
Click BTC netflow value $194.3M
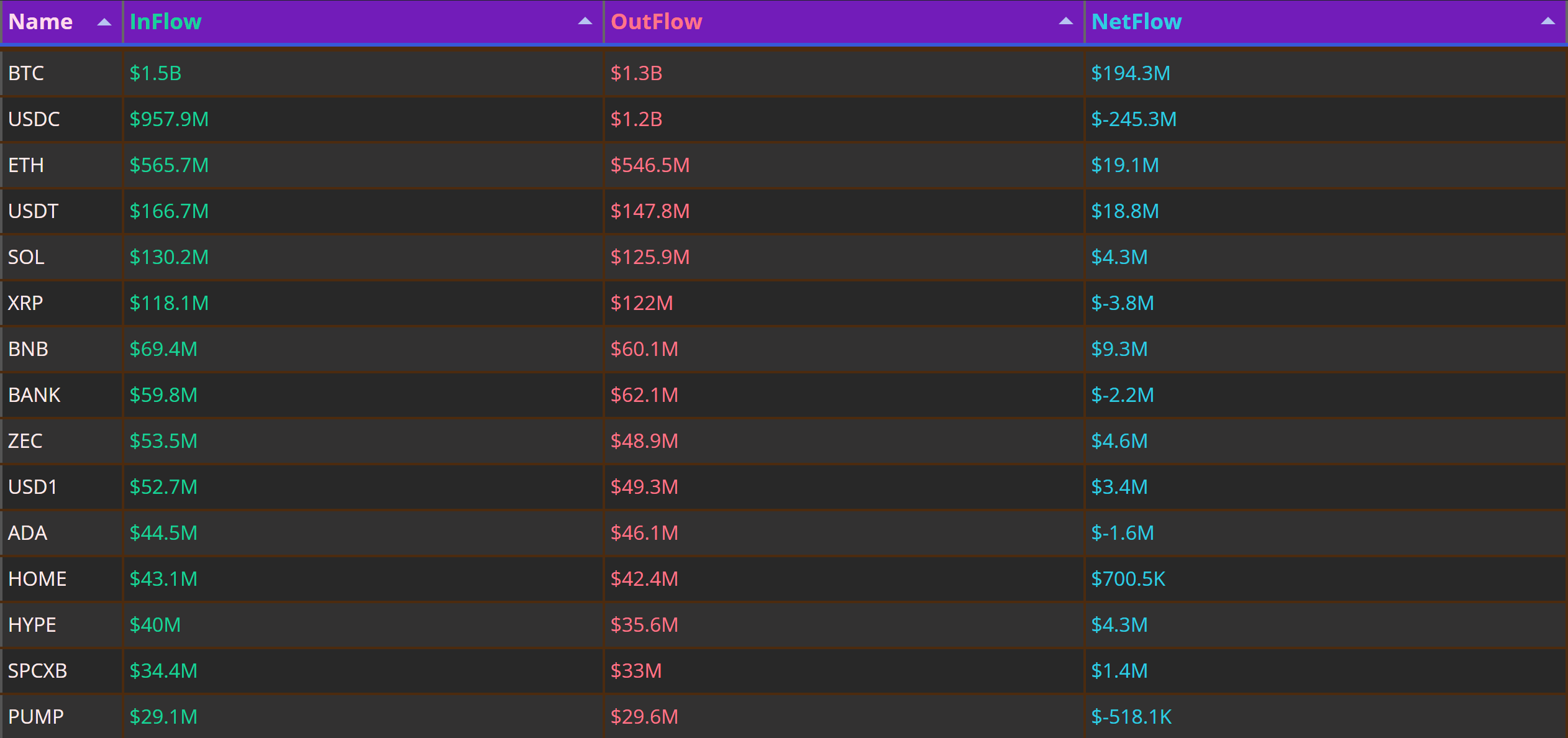[1131, 73]
